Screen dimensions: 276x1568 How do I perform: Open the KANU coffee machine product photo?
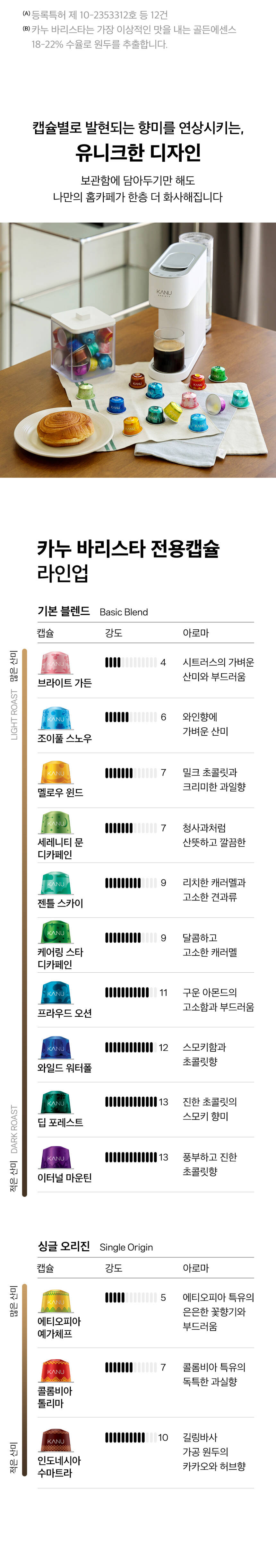[x=138, y=349]
